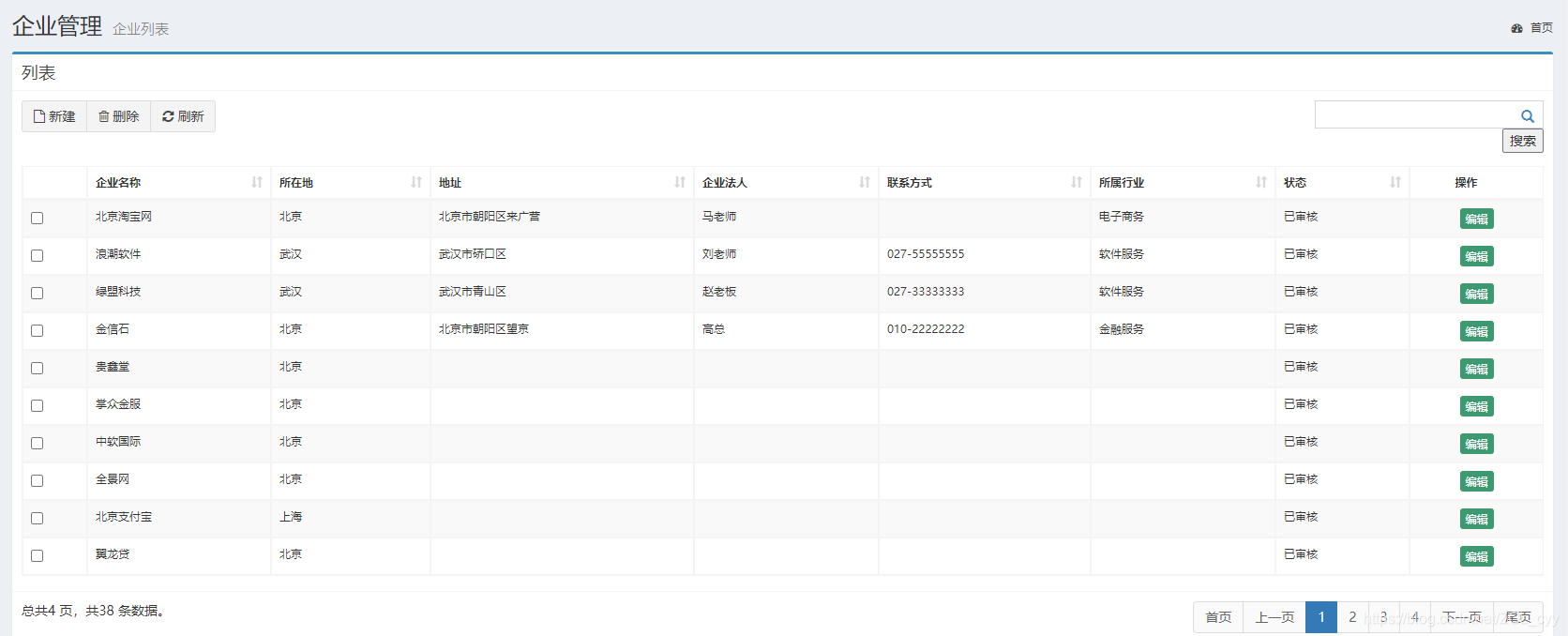Image resolution: width=1568 pixels, height=636 pixels.
Task: Select page 1 in pagination
Action: pyautogui.click(x=1321, y=617)
